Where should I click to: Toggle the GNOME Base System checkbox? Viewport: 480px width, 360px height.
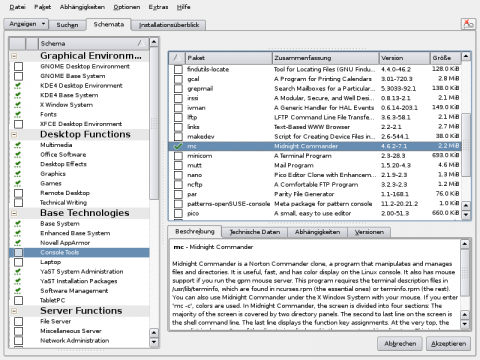point(18,76)
